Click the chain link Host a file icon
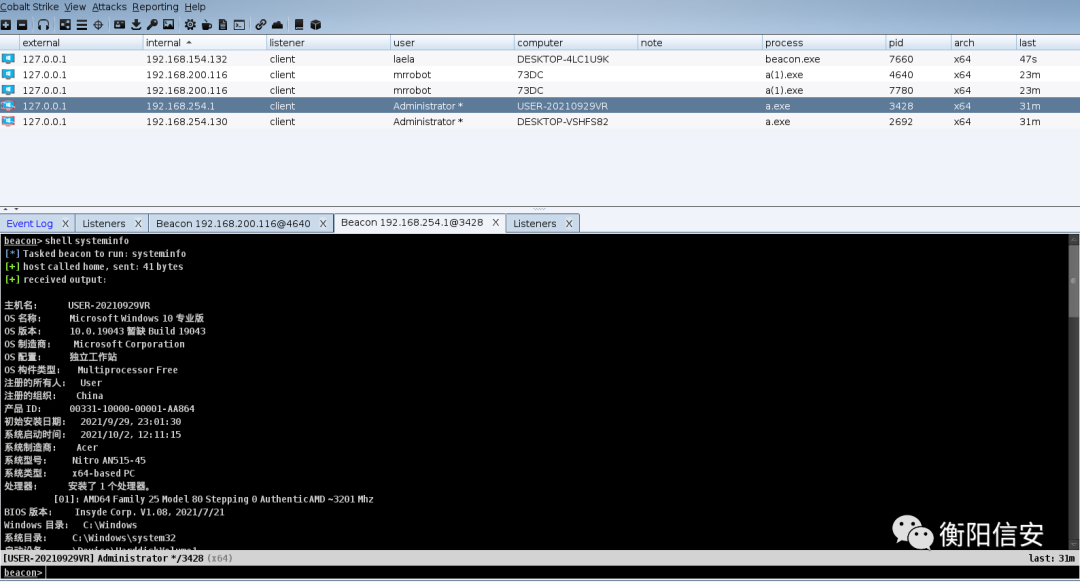The height and width of the screenshot is (582, 1080). pos(260,25)
